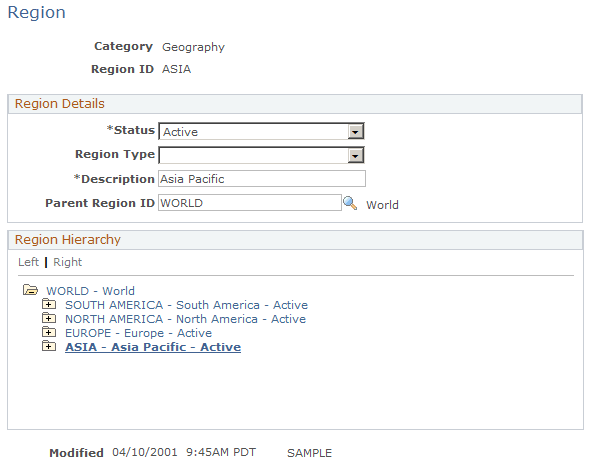Click the Region Details section header
The width and height of the screenshot is (591, 468).
click(x=295, y=104)
